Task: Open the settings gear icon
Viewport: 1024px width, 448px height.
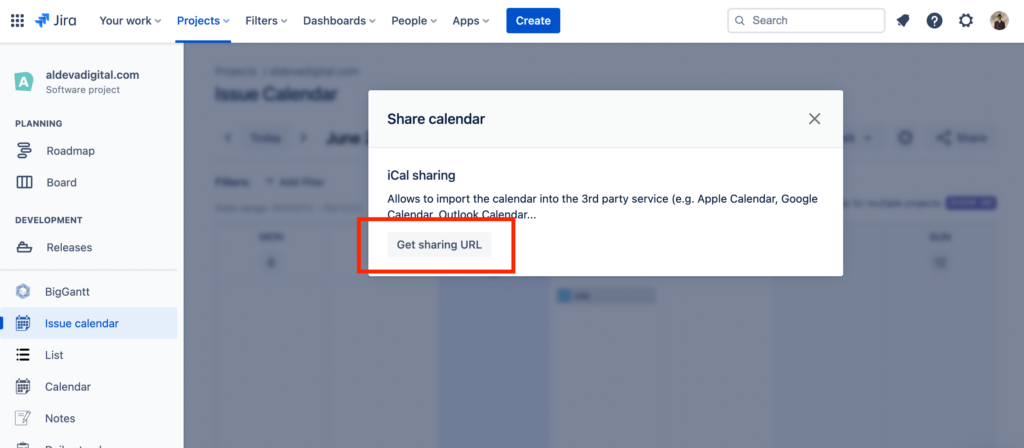Action: tap(966, 21)
